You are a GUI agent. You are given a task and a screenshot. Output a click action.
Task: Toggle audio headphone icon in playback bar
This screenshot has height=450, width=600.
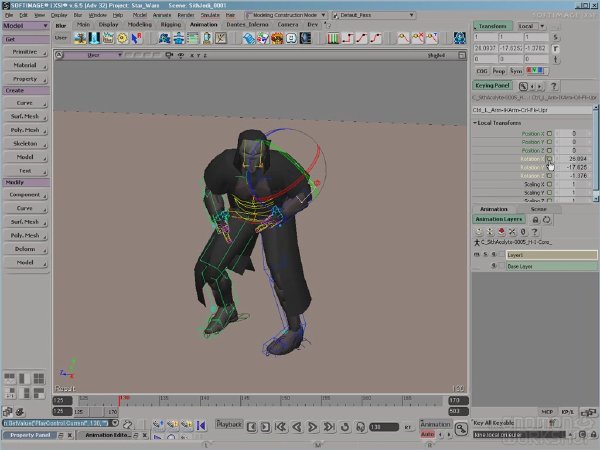point(360,427)
